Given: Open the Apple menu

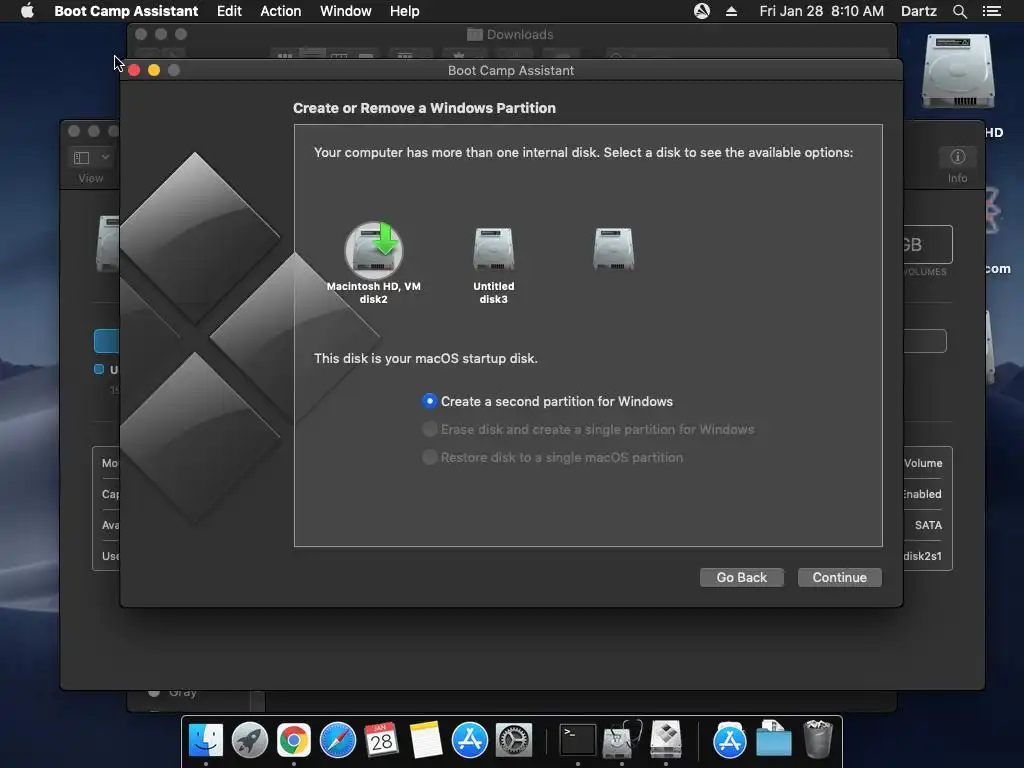Looking at the screenshot, I should click(x=27, y=11).
